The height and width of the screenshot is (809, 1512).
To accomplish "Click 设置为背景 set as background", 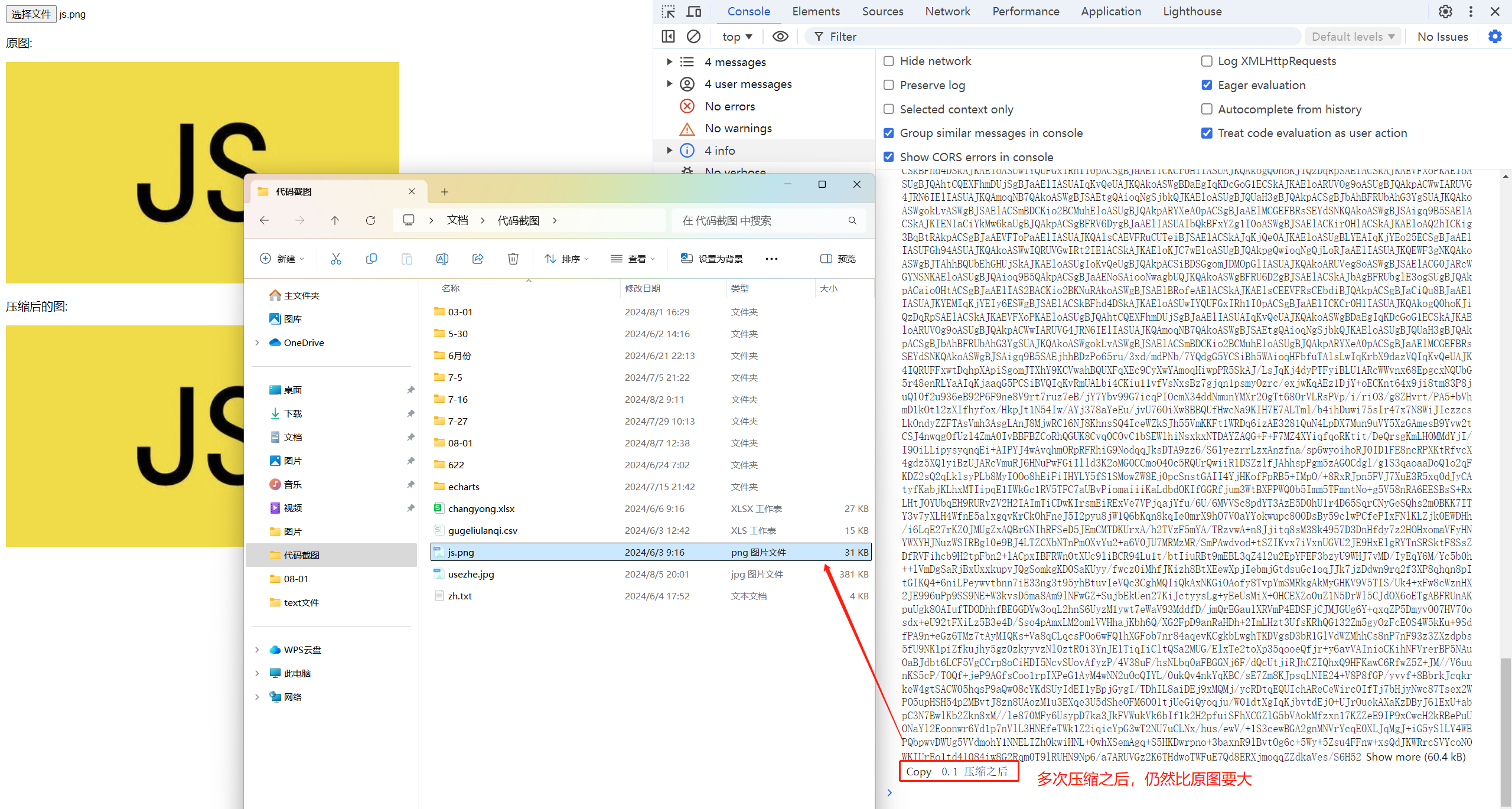I will [712, 259].
